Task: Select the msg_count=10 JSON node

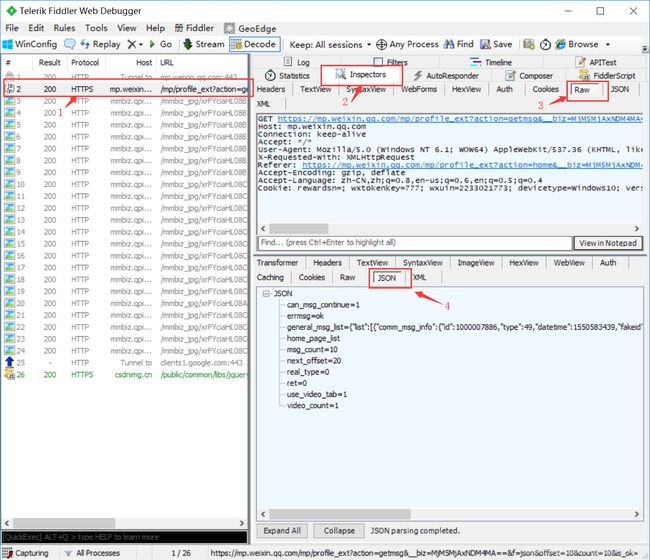Action: pos(312,349)
